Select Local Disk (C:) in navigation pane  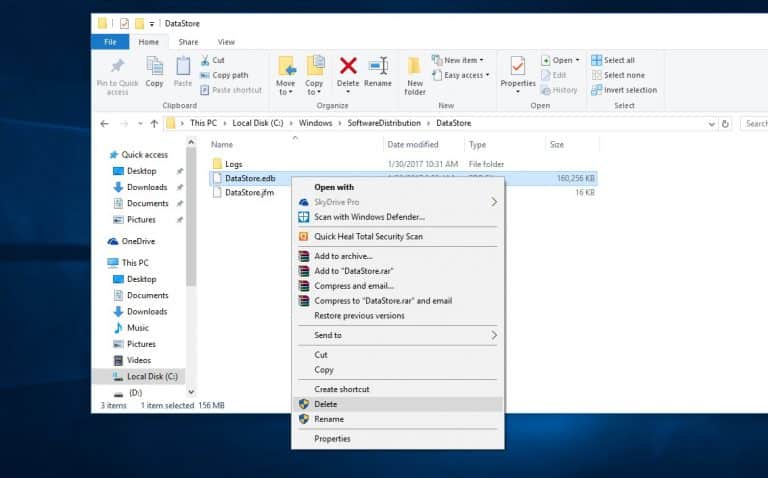tap(152, 376)
